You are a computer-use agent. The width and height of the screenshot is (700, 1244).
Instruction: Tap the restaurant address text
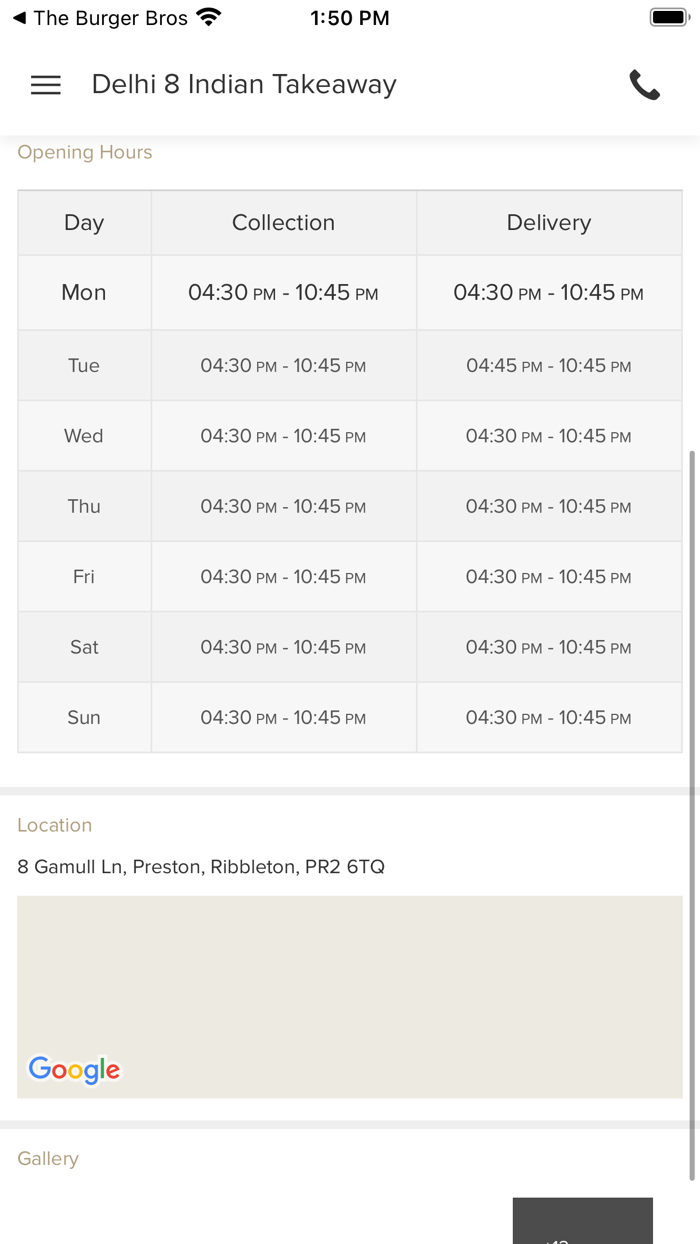tap(201, 867)
